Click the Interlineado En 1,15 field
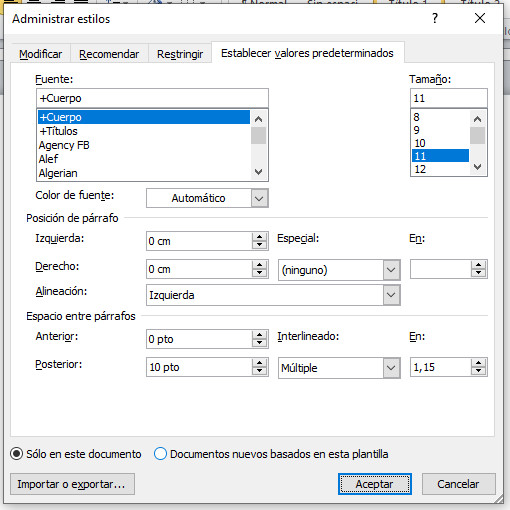 click(441, 367)
